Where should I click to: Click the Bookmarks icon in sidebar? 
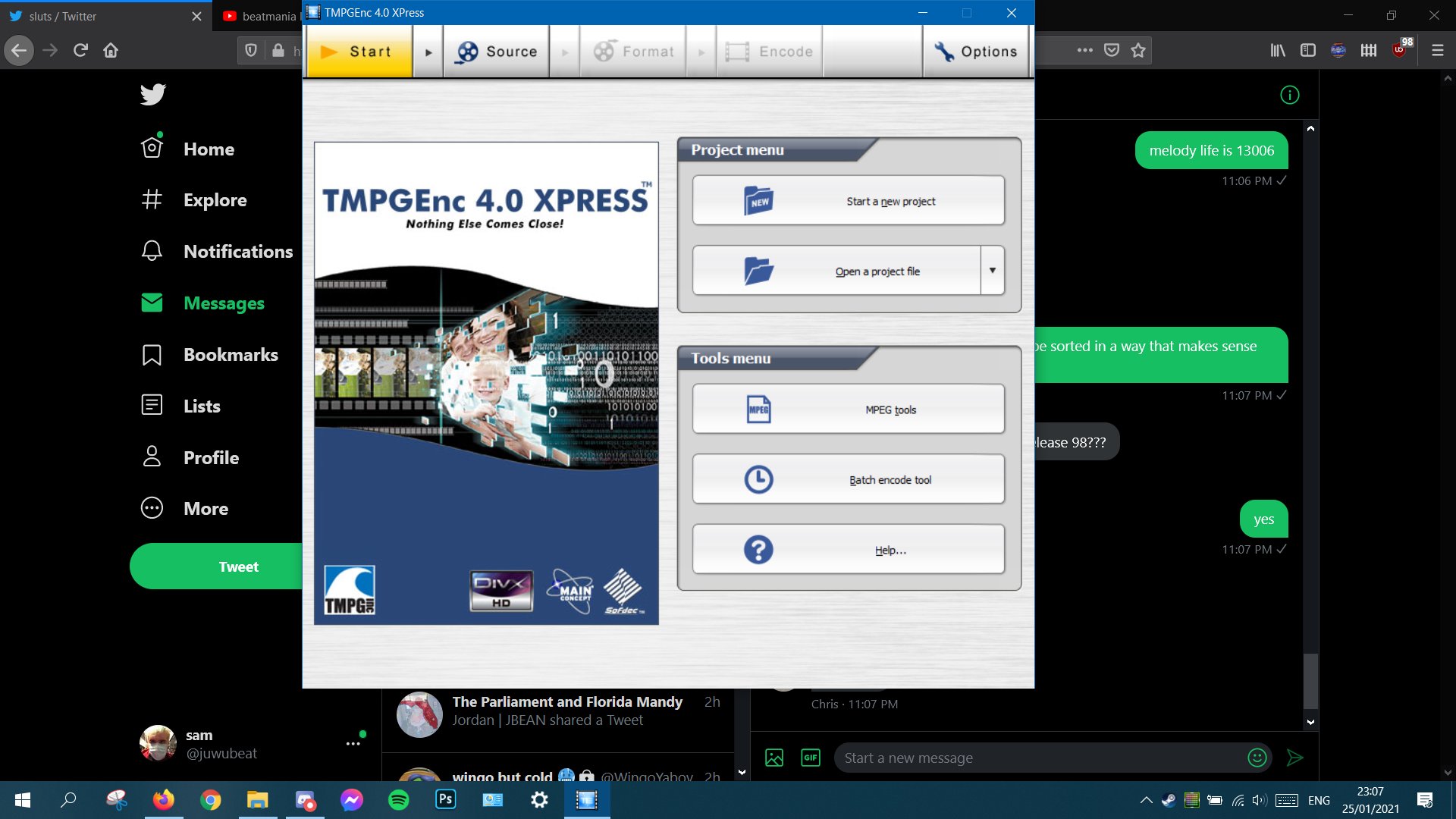click(152, 355)
